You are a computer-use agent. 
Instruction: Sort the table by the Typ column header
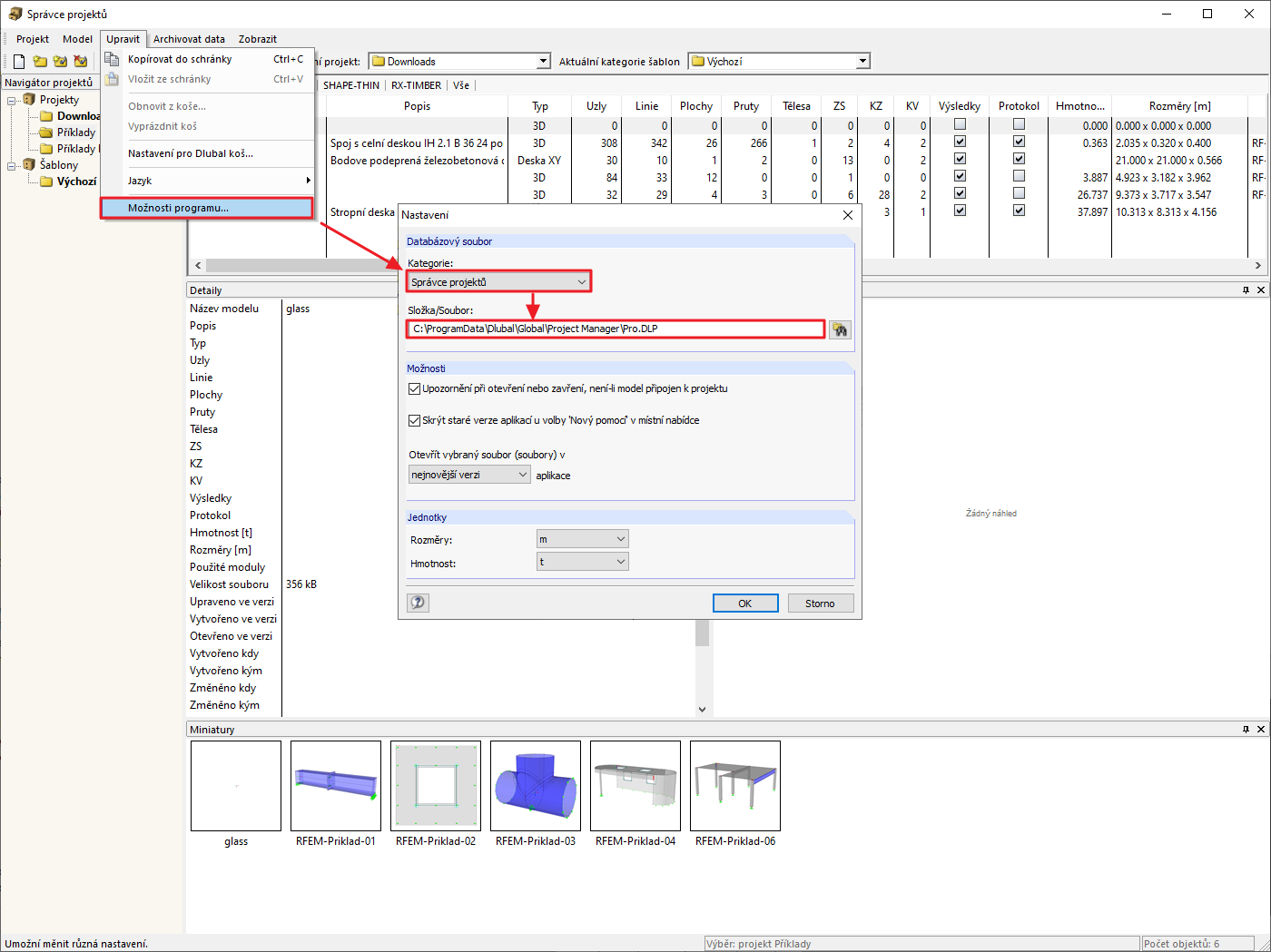pyautogui.click(x=540, y=106)
